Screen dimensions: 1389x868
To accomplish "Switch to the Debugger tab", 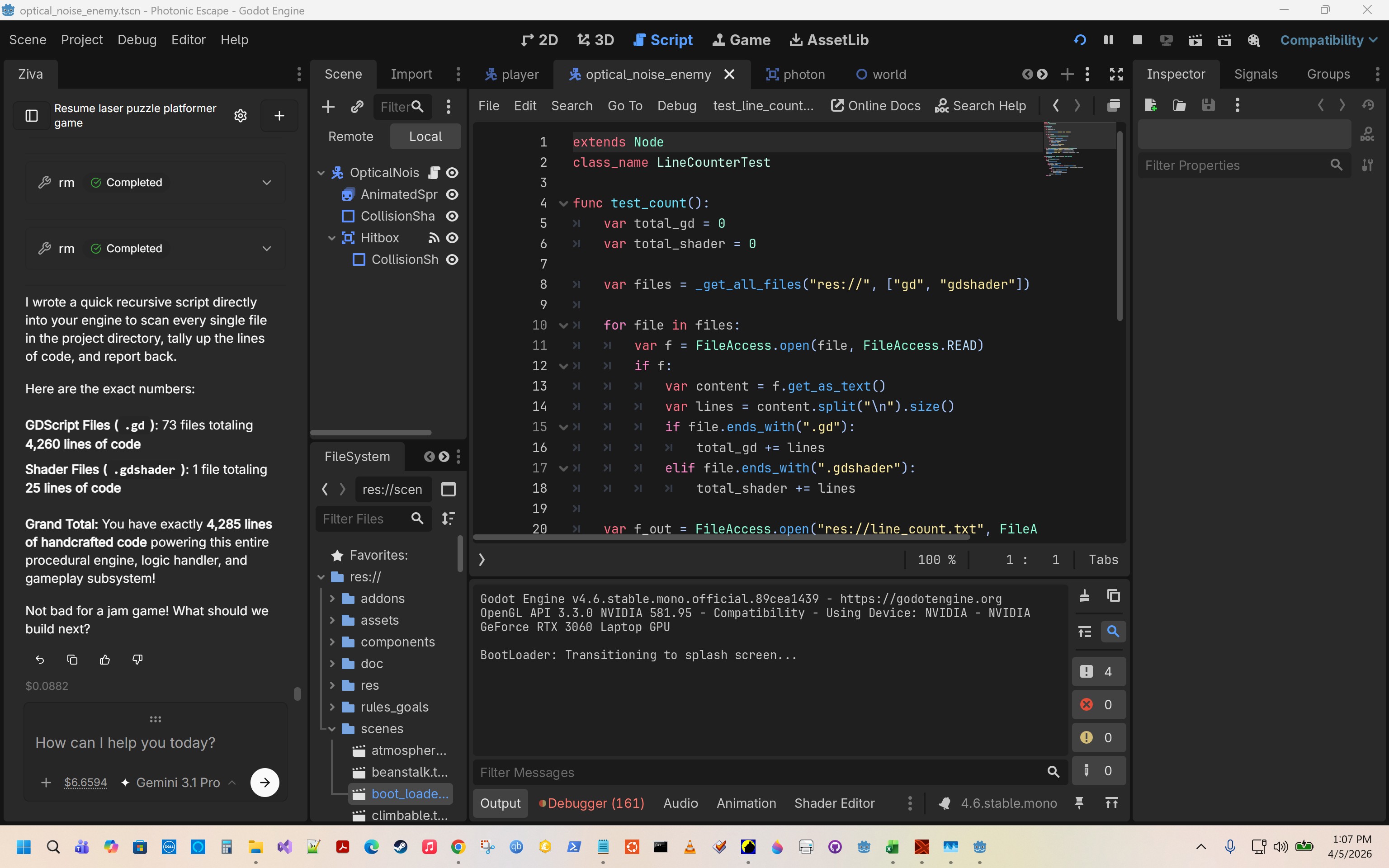I will [x=592, y=803].
